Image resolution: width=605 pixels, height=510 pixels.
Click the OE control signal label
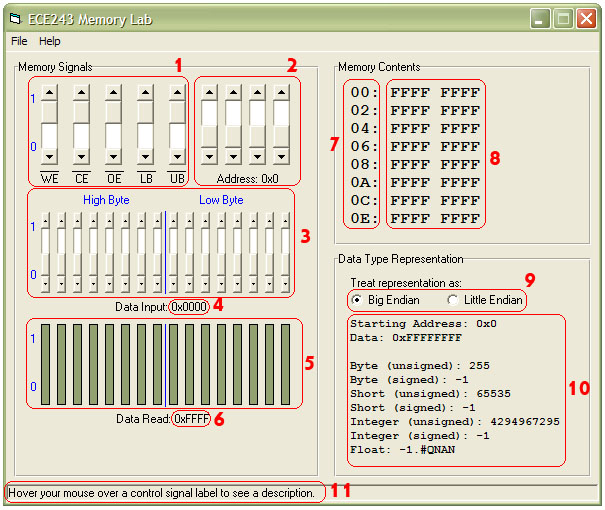pyautogui.click(x=114, y=178)
